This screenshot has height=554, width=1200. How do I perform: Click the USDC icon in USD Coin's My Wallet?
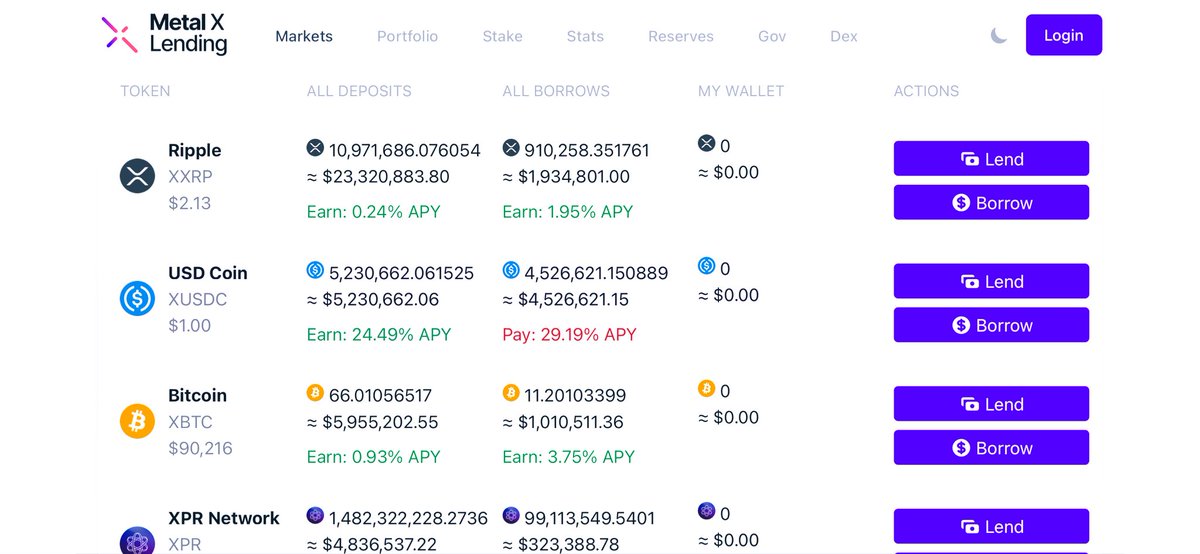[x=707, y=266]
